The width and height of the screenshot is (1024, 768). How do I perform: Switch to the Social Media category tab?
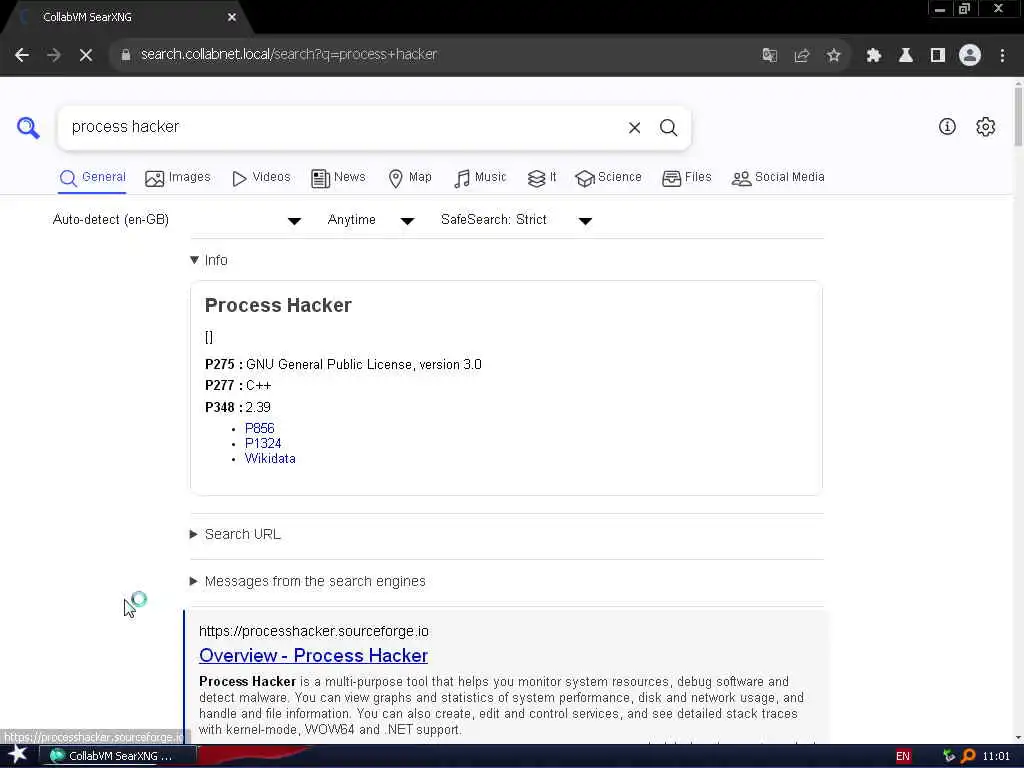tap(778, 178)
